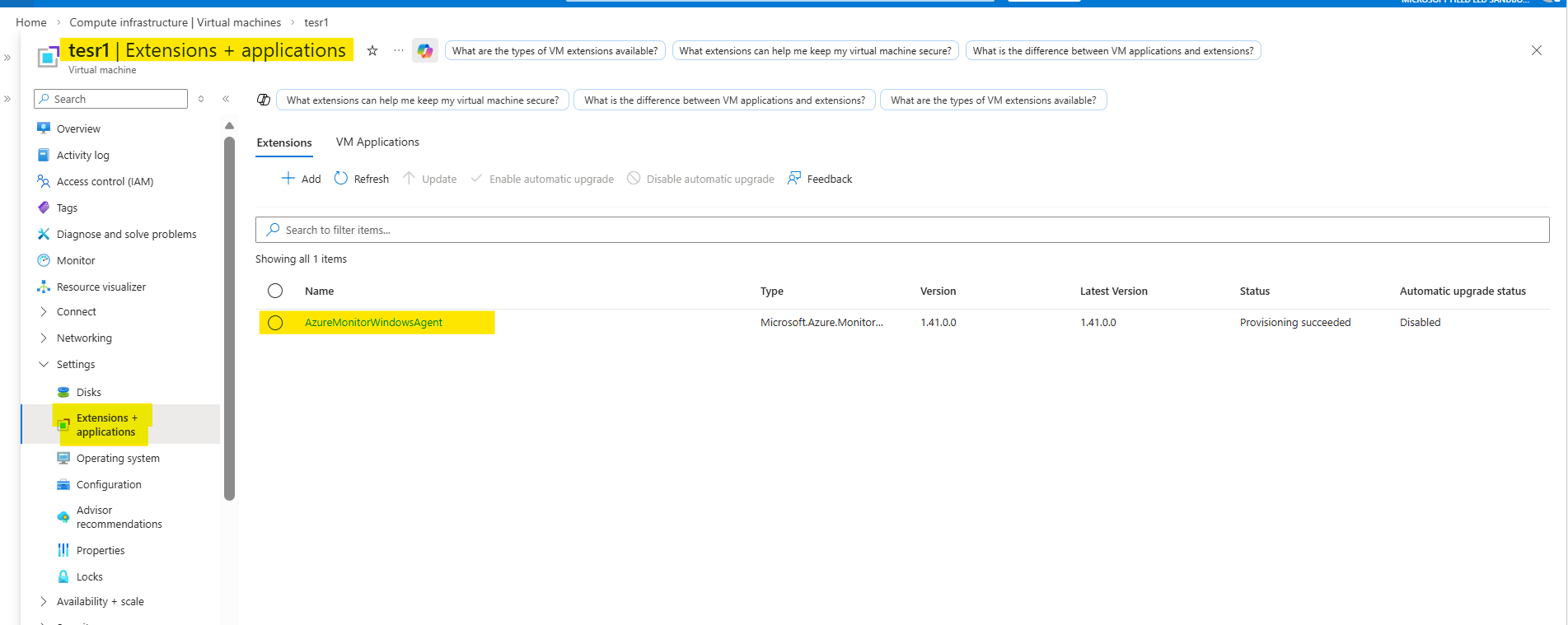
Task: Open the Configuration icon
Action: (63, 484)
